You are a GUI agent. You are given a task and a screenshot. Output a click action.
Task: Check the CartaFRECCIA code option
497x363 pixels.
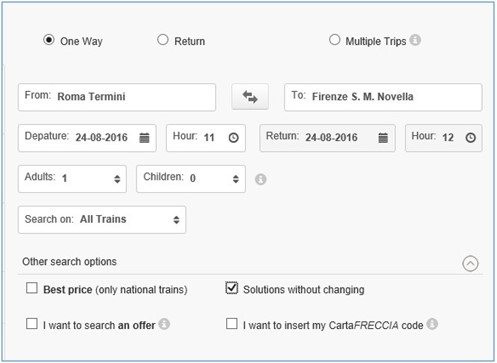232,323
